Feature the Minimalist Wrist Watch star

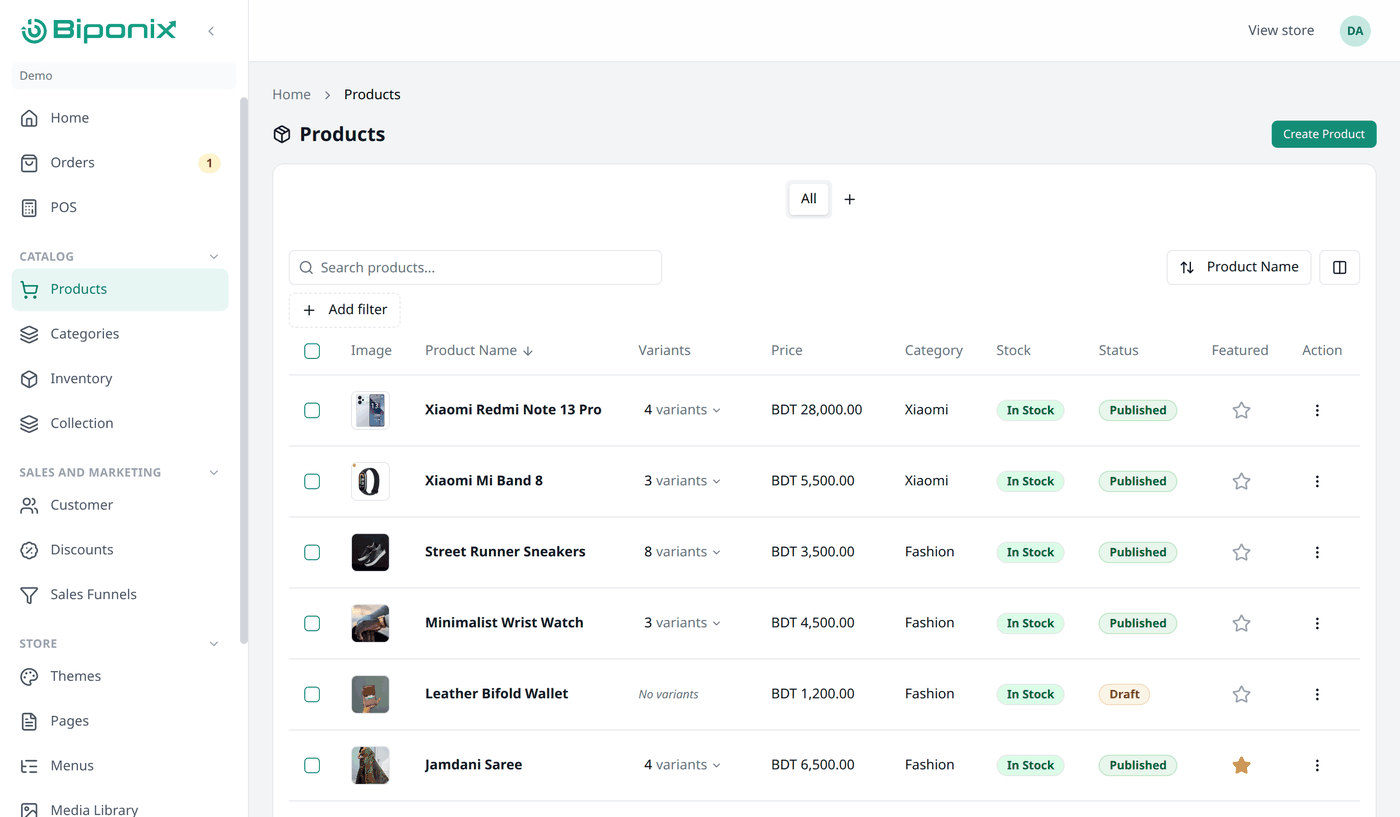[x=1241, y=623]
